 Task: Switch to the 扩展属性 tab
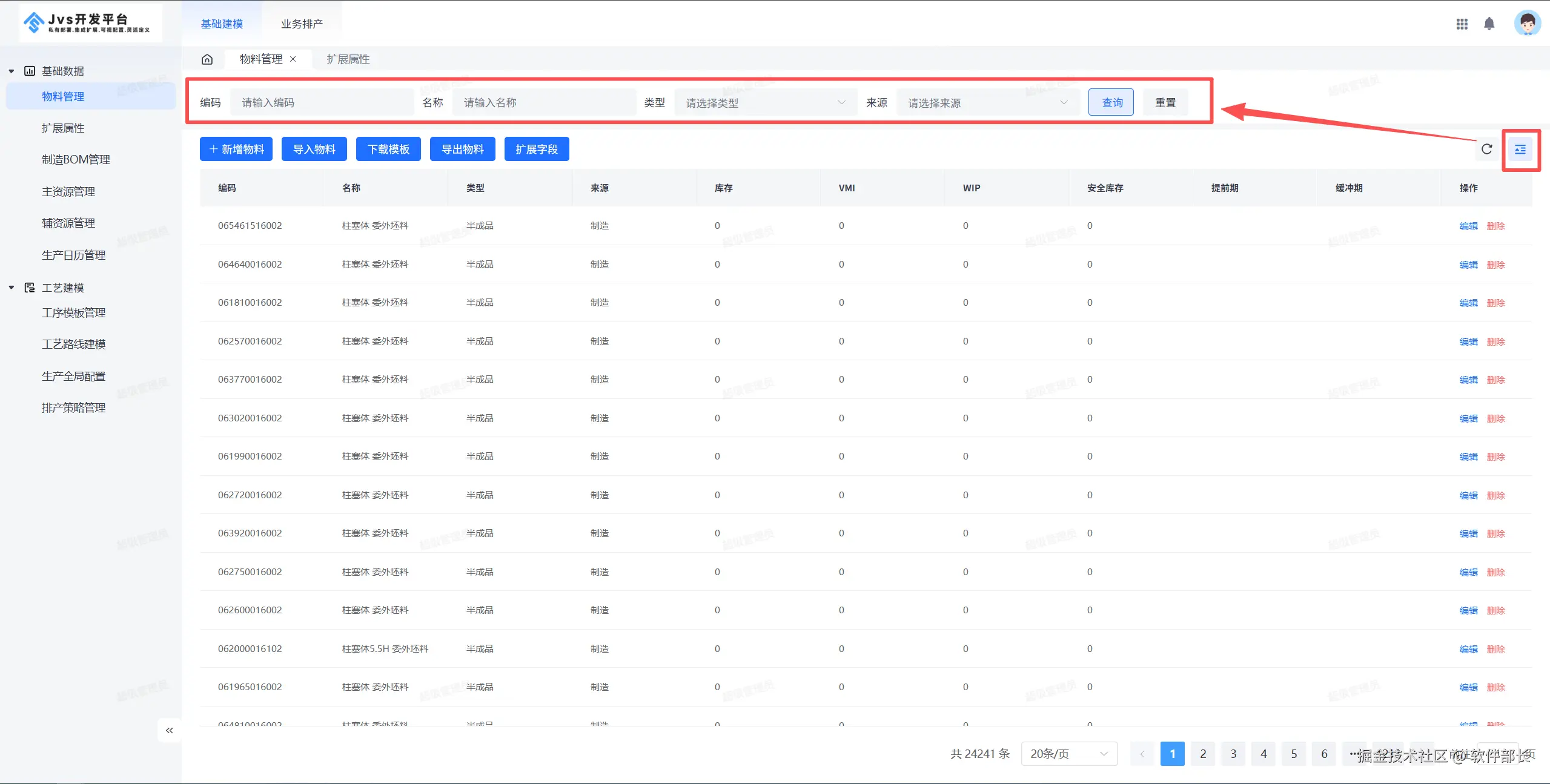pos(348,59)
